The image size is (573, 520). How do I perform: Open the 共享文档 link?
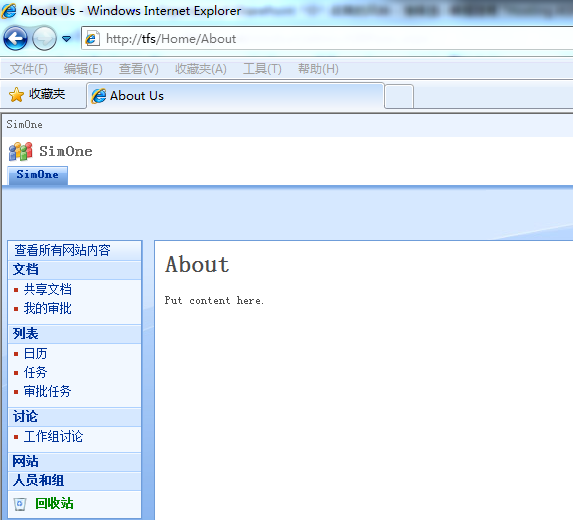coord(48,289)
